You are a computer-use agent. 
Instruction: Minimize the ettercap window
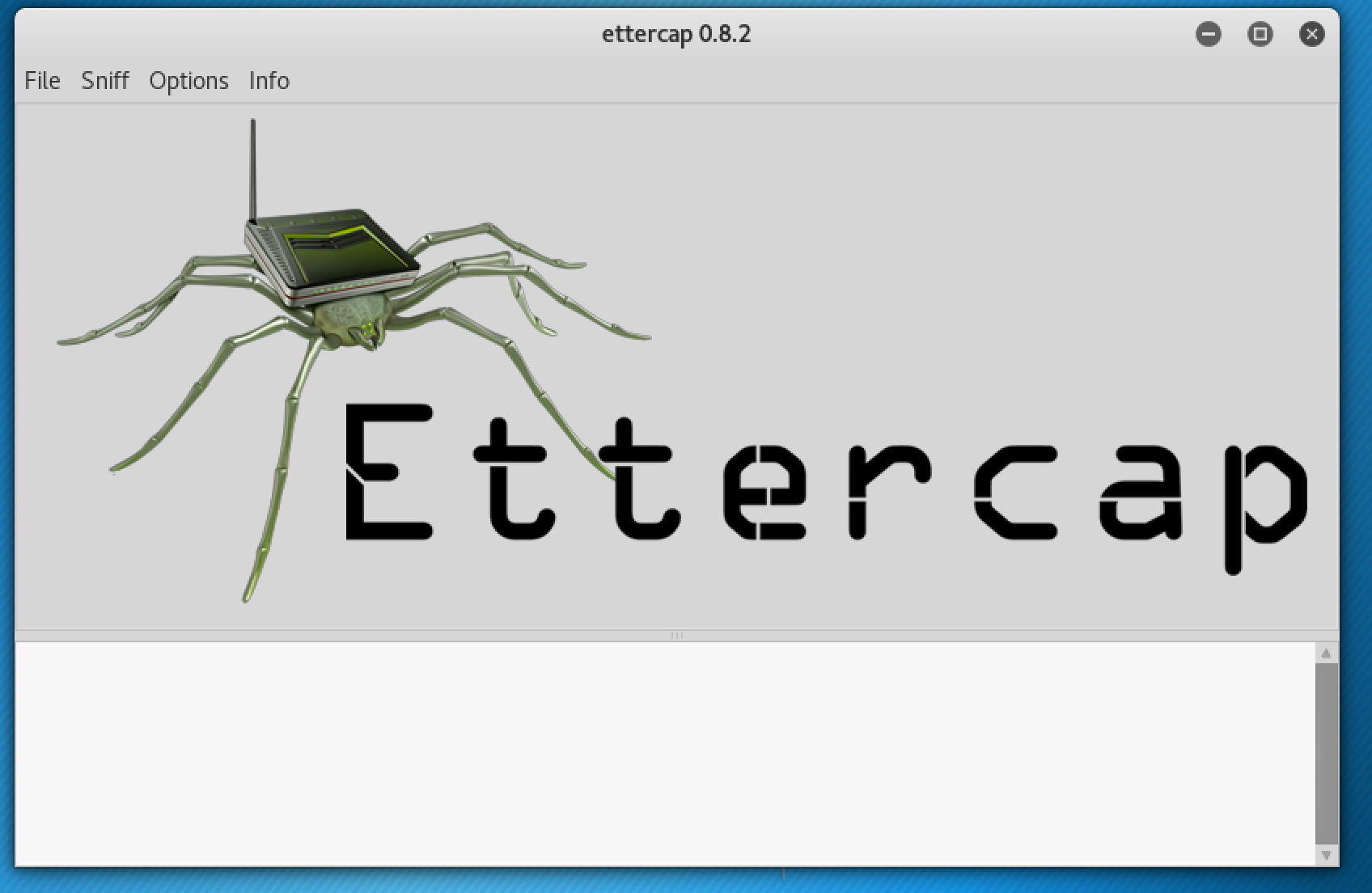pyautogui.click(x=1209, y=34)
